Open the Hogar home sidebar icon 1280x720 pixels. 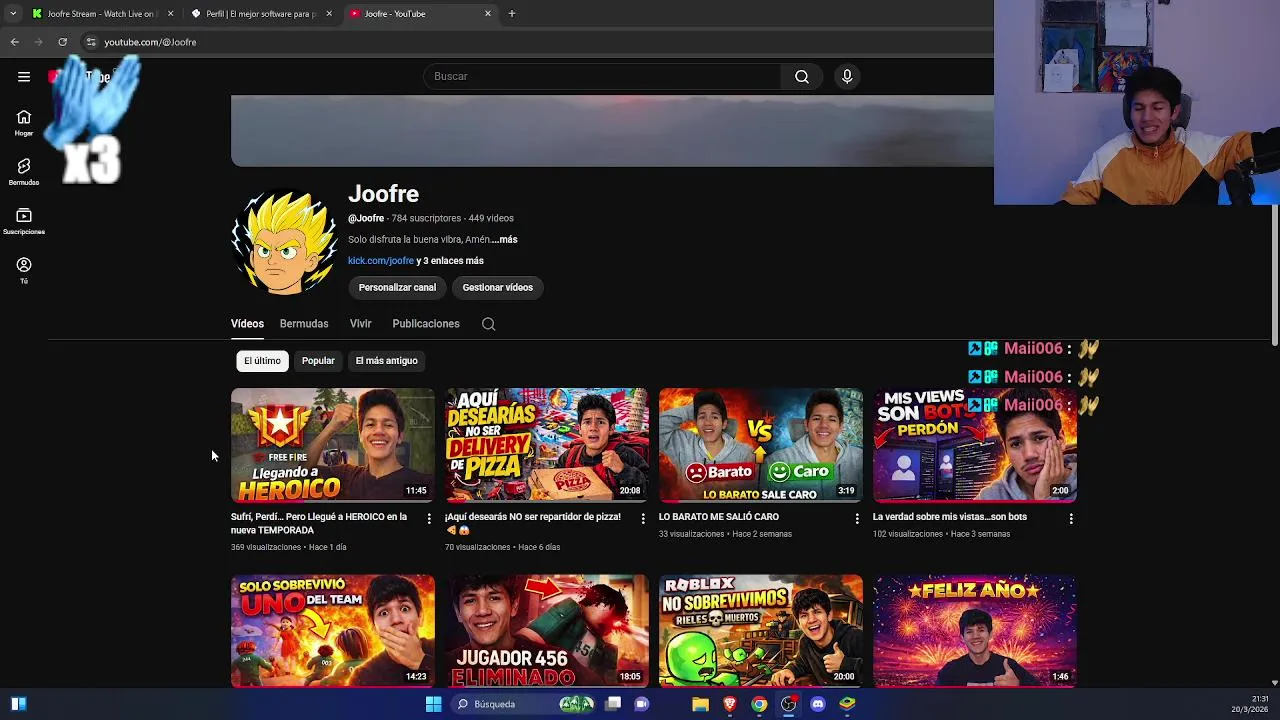(24, 123)
